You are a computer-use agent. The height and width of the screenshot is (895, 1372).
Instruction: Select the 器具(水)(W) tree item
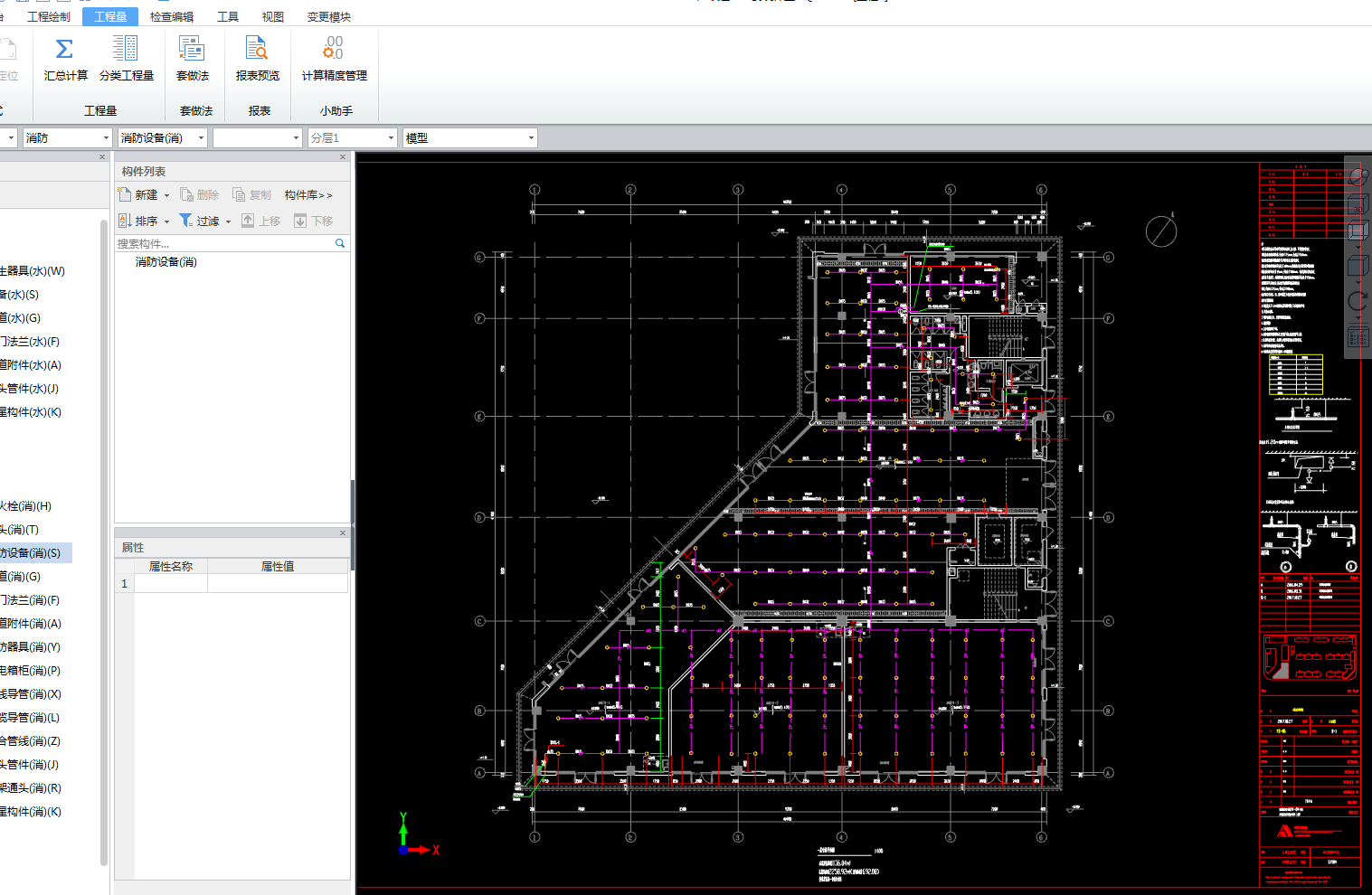(x=33, y=271)
